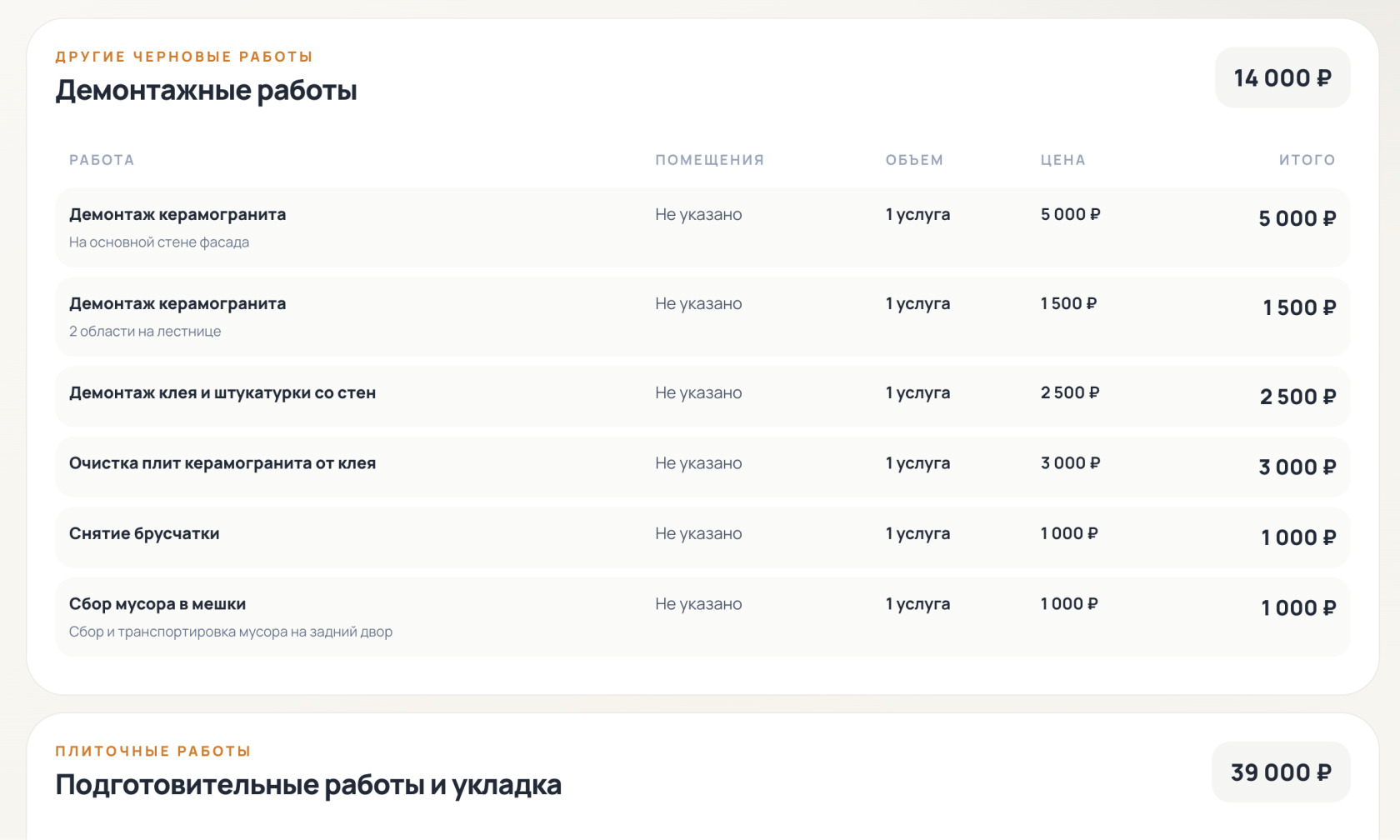The height and width of the screenshot is (840, 1400).
Task: Click the ПОМЕЩЕНИЯ column header
Action: 710,160
